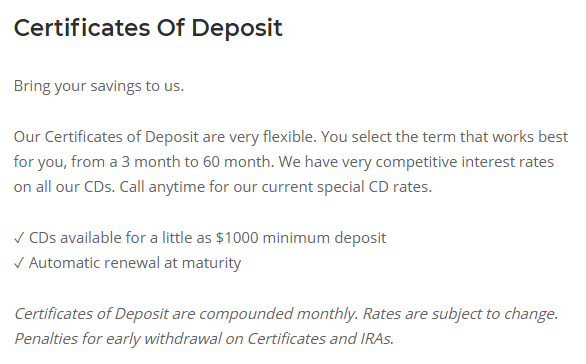
Task: Click the word 'IRAs' in the disclaimer
Action: [x=377, y=339]
